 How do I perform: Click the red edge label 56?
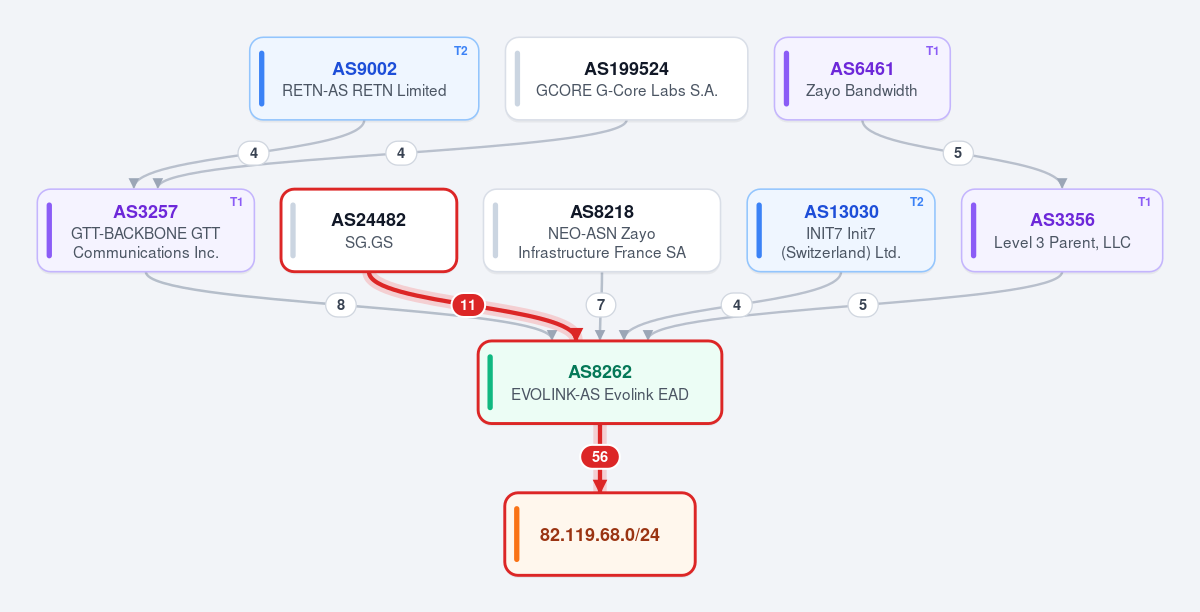point(600,457)
